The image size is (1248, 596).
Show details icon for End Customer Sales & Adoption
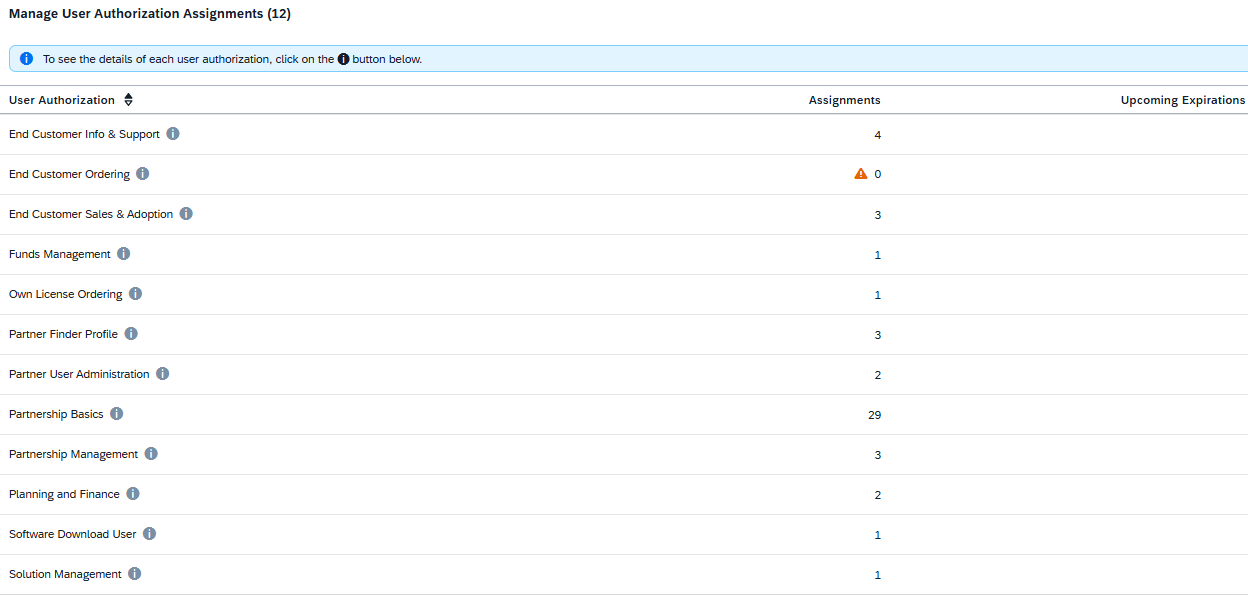pyautogui.click(x=186, y=214)
